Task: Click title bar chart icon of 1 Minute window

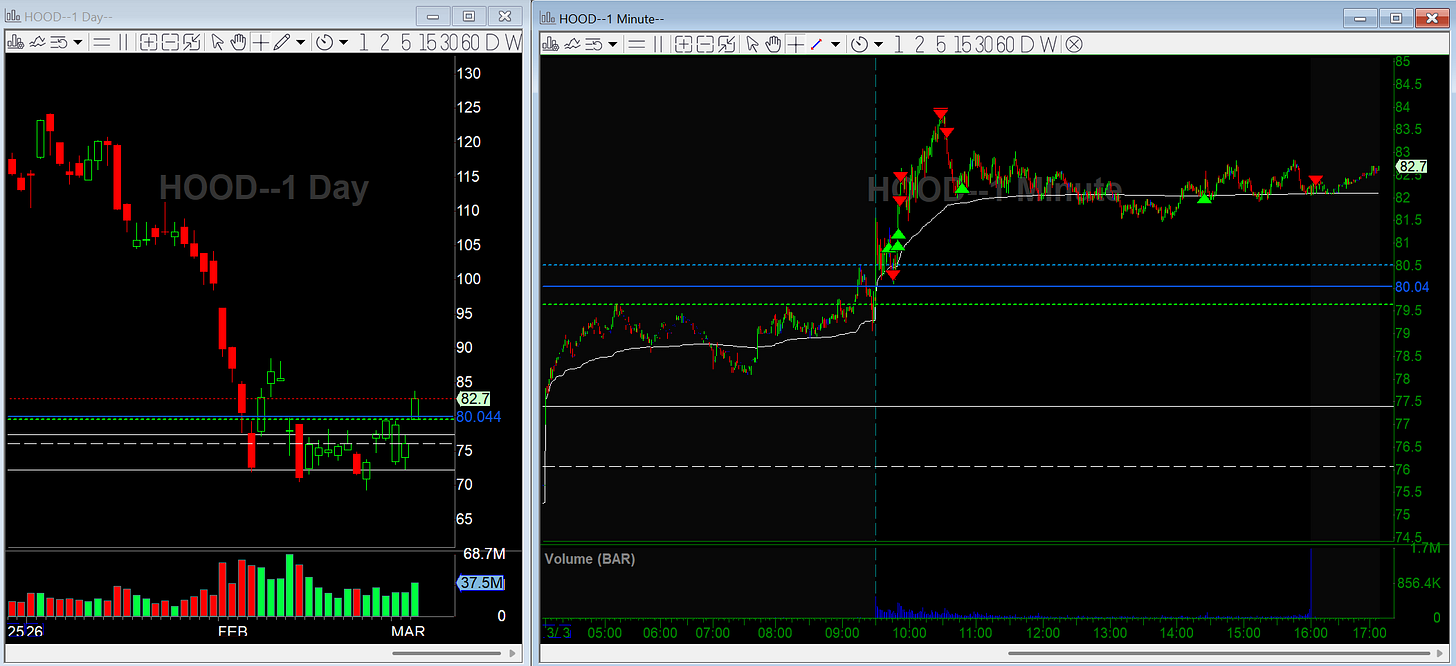Action: coord(549,18)
